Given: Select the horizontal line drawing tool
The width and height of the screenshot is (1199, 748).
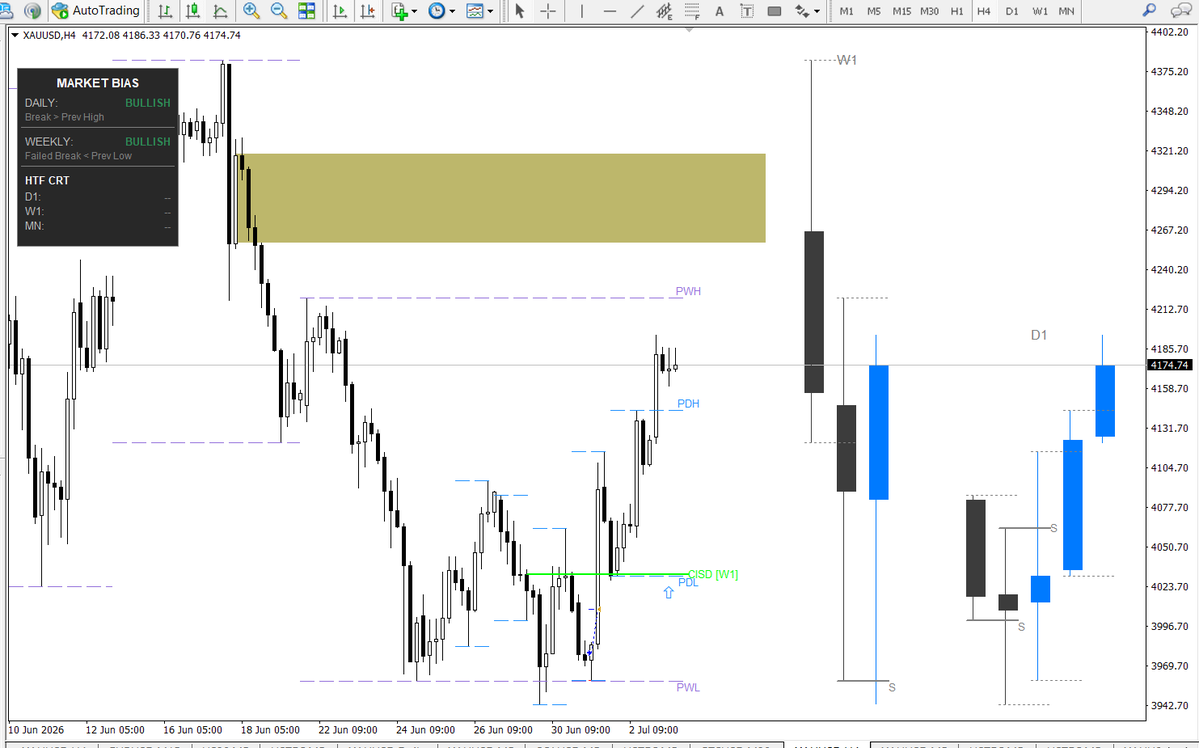Looking at the screenshot, I should (609, 11).
